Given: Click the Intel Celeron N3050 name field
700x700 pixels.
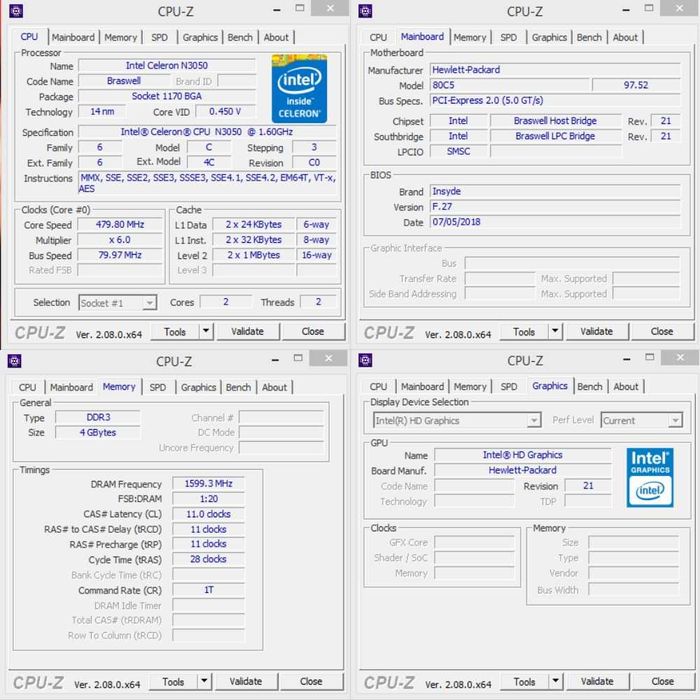Looking at the screenshot, I should click(x=167, y=66).
